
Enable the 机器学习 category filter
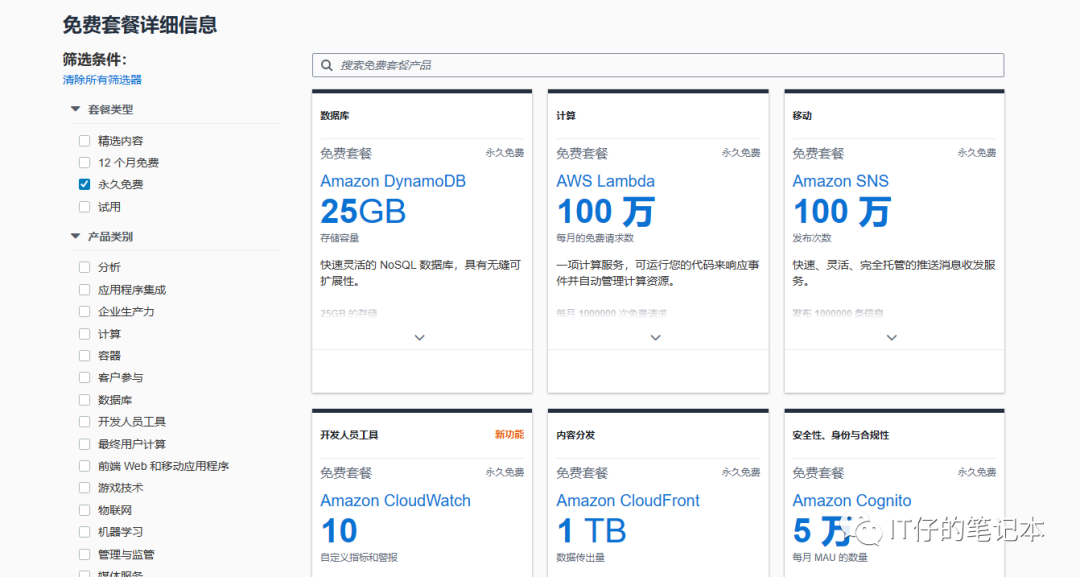click(85, 532)
